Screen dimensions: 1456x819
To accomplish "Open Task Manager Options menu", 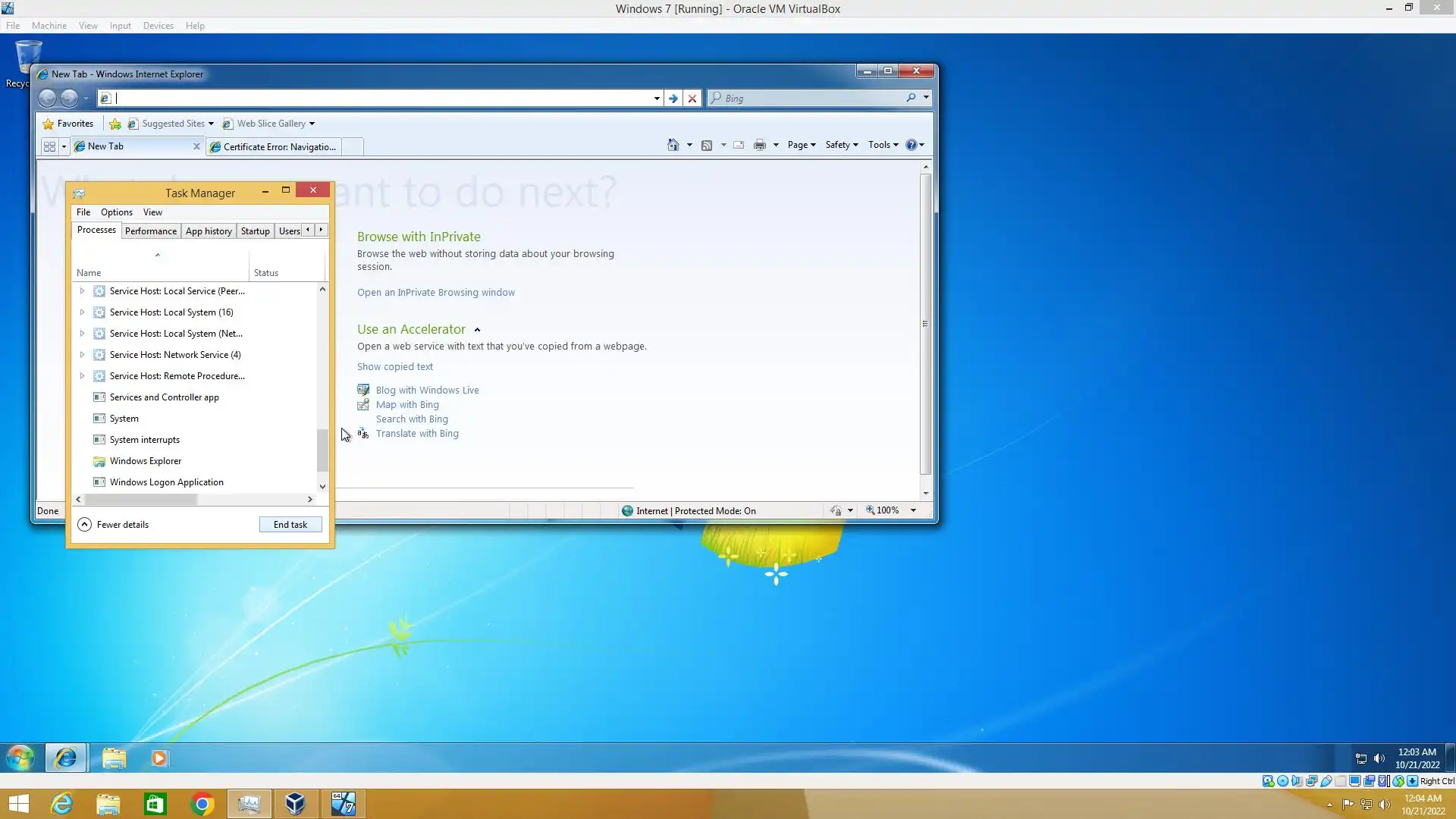I will pos(116,212).
